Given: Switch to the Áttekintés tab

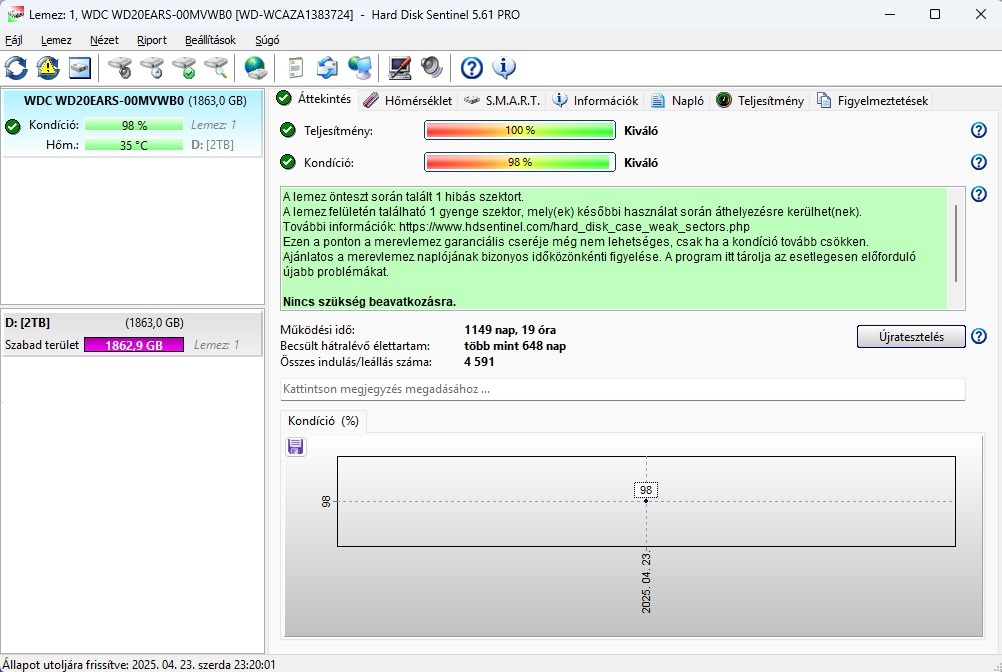Looking at the screenshot, I should click(315, 99).
